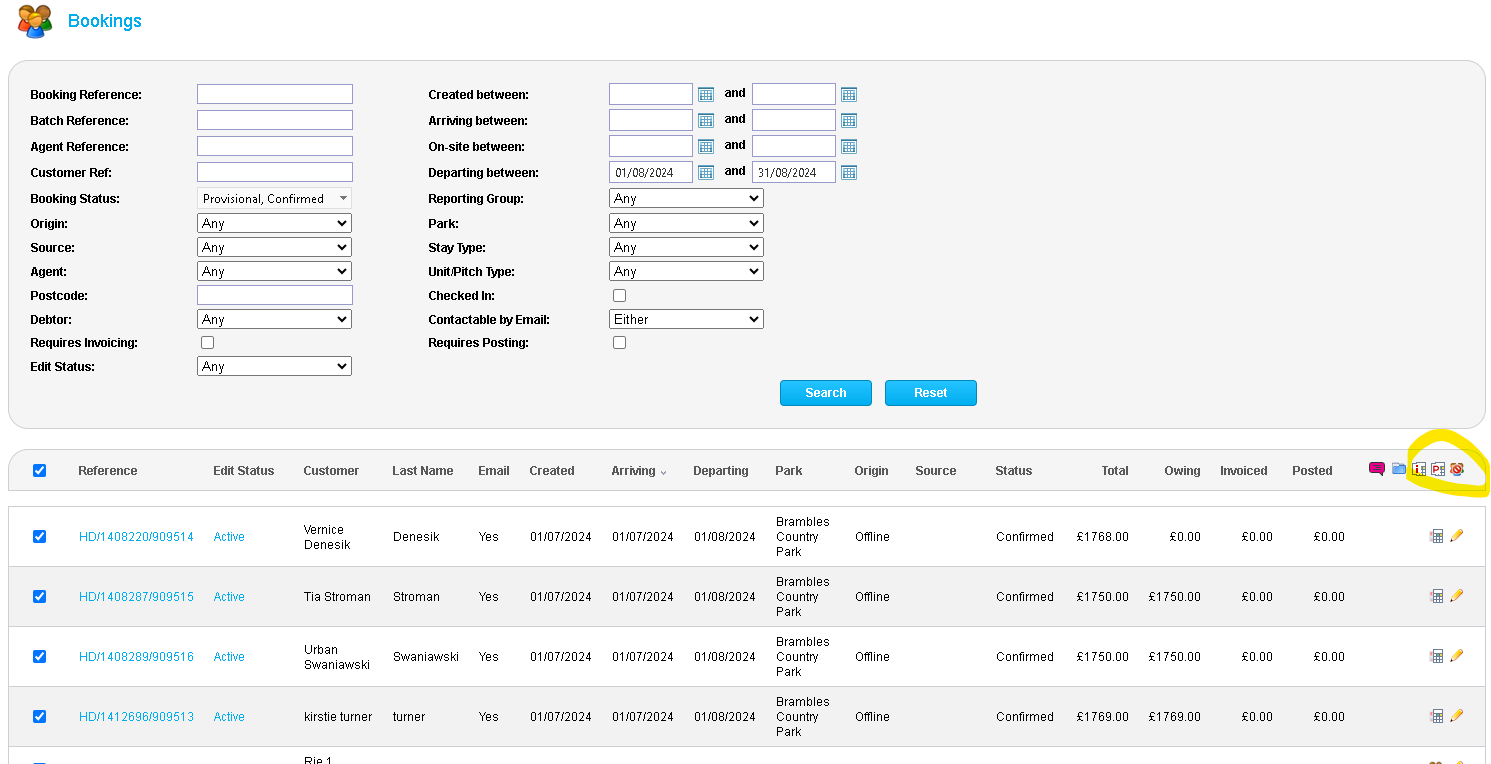Tick the Requires Invoicing checkbox
This screenshot has width=1491, height=764.
coord(208,343)
